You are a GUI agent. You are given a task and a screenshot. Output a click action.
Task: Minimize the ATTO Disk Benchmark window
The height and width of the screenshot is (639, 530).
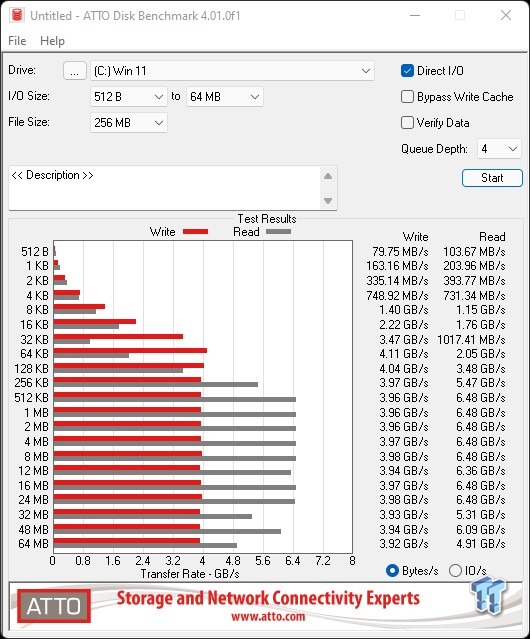[415, 15]
